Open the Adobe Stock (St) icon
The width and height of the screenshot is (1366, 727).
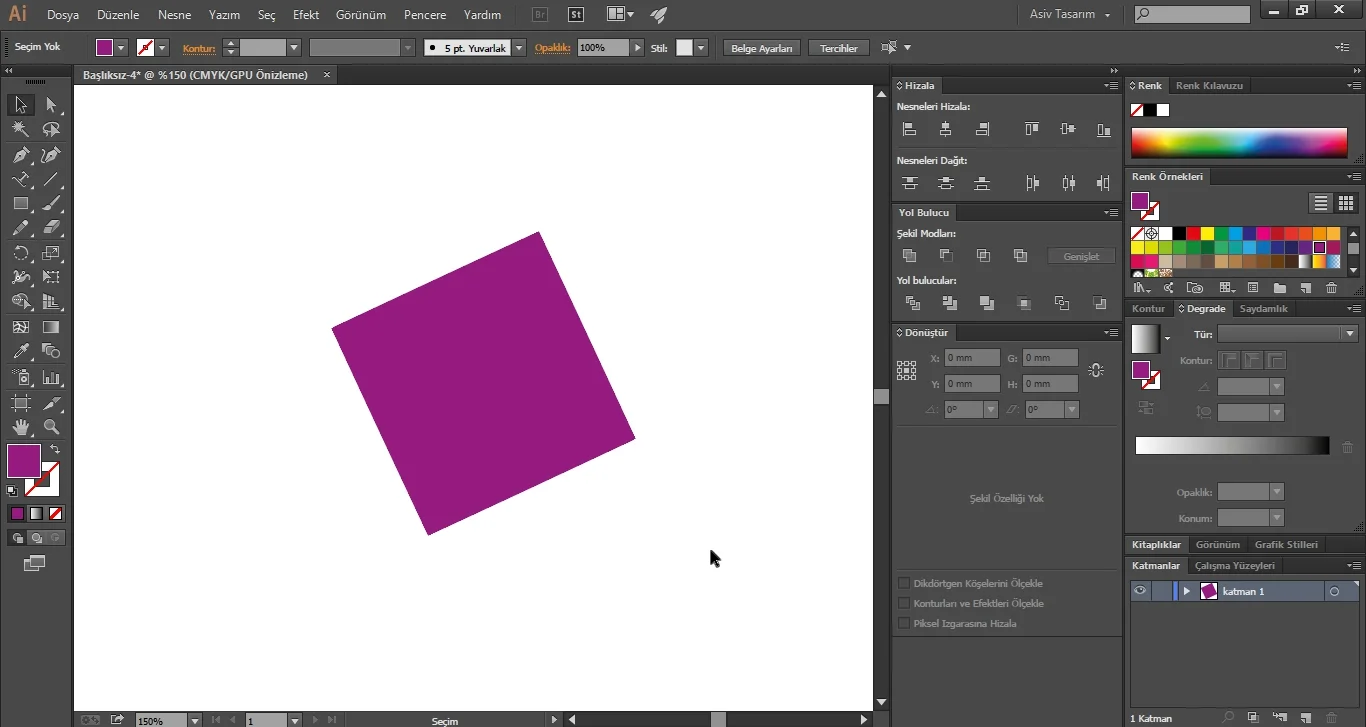tap(576, 15)
